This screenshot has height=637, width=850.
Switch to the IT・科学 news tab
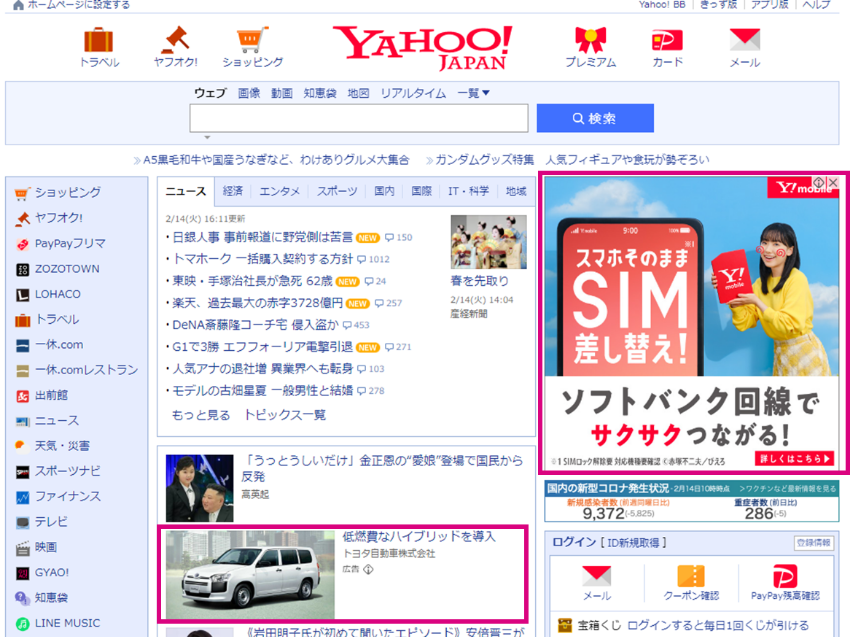[x=468, y=191]
